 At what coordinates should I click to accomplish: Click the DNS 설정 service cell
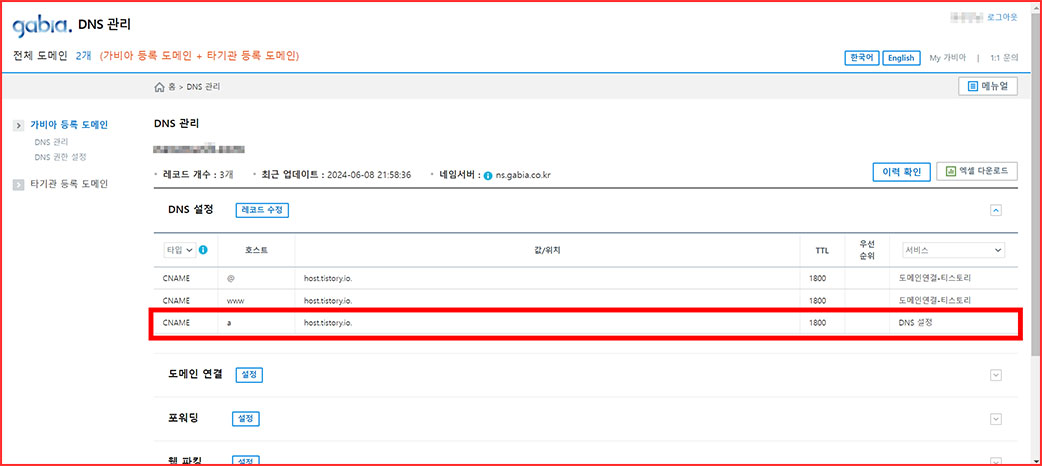[915, 322]
